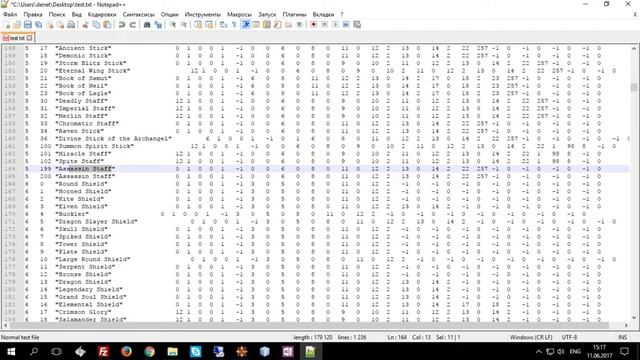
Task: Open the Windows Start menu
Action: pos(11,351)
